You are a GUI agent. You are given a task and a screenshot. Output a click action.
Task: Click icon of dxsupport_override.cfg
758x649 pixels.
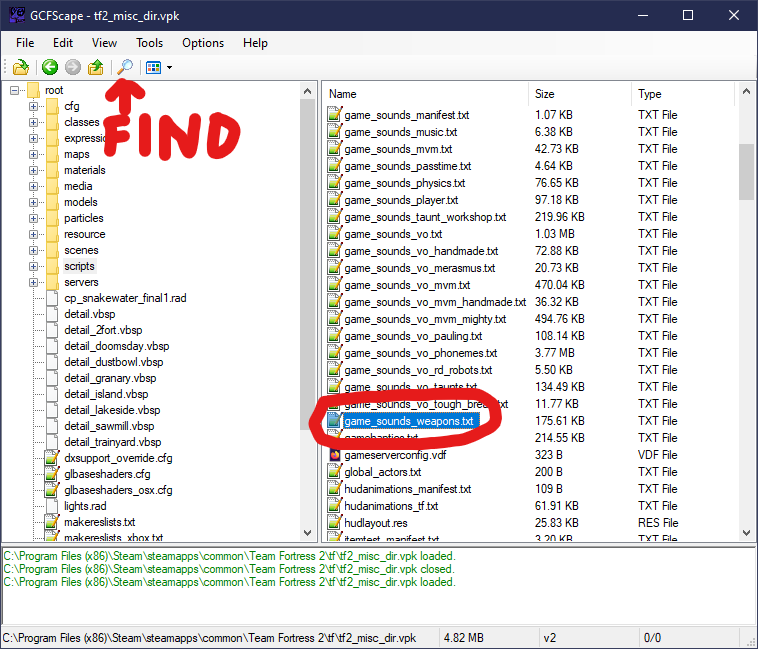52,458
